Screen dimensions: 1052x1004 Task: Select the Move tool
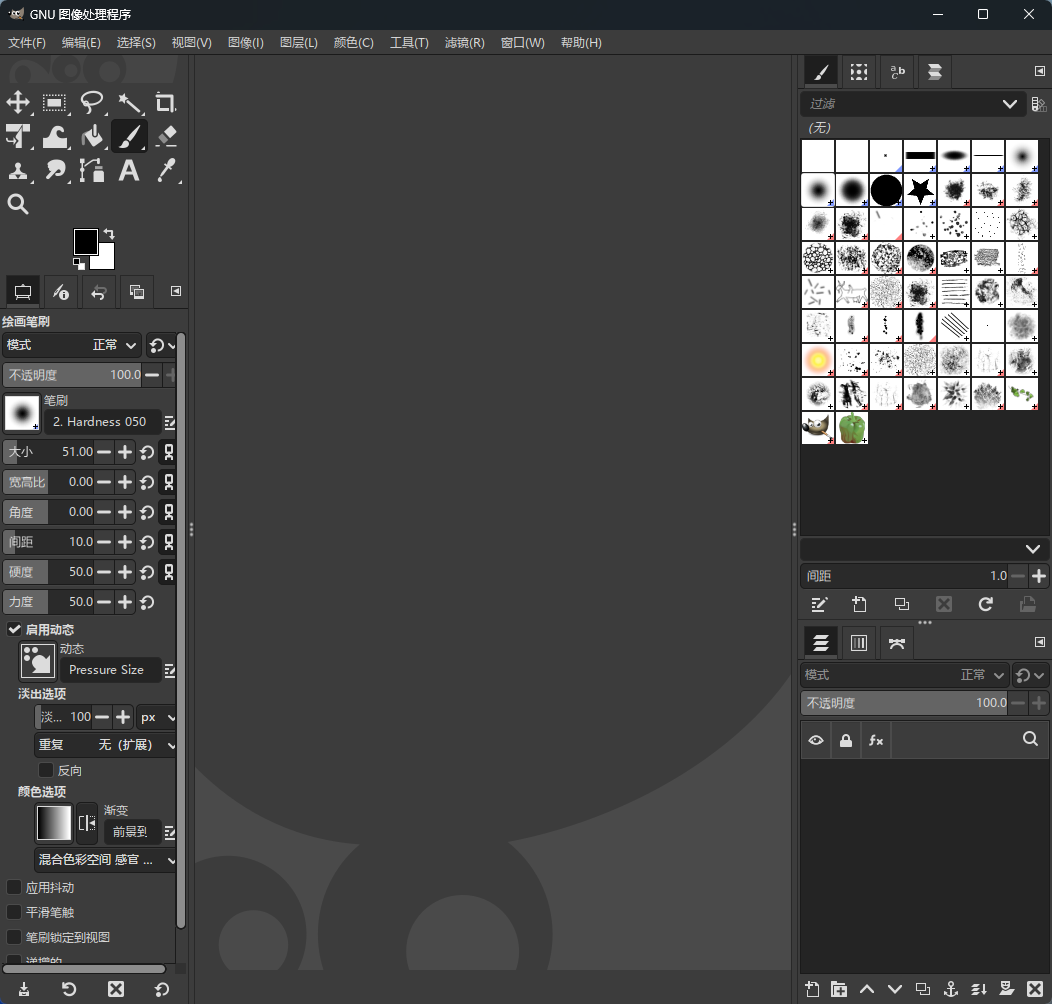click(x=18, y=103)
